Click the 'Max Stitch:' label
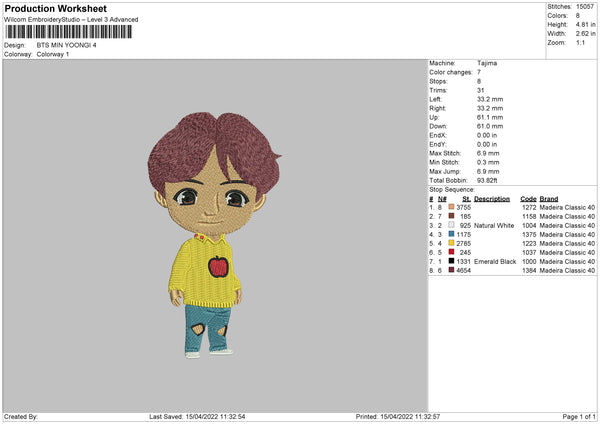Image resolution: width=600 pixels, height=424 pixels. (x=445, y=153)
